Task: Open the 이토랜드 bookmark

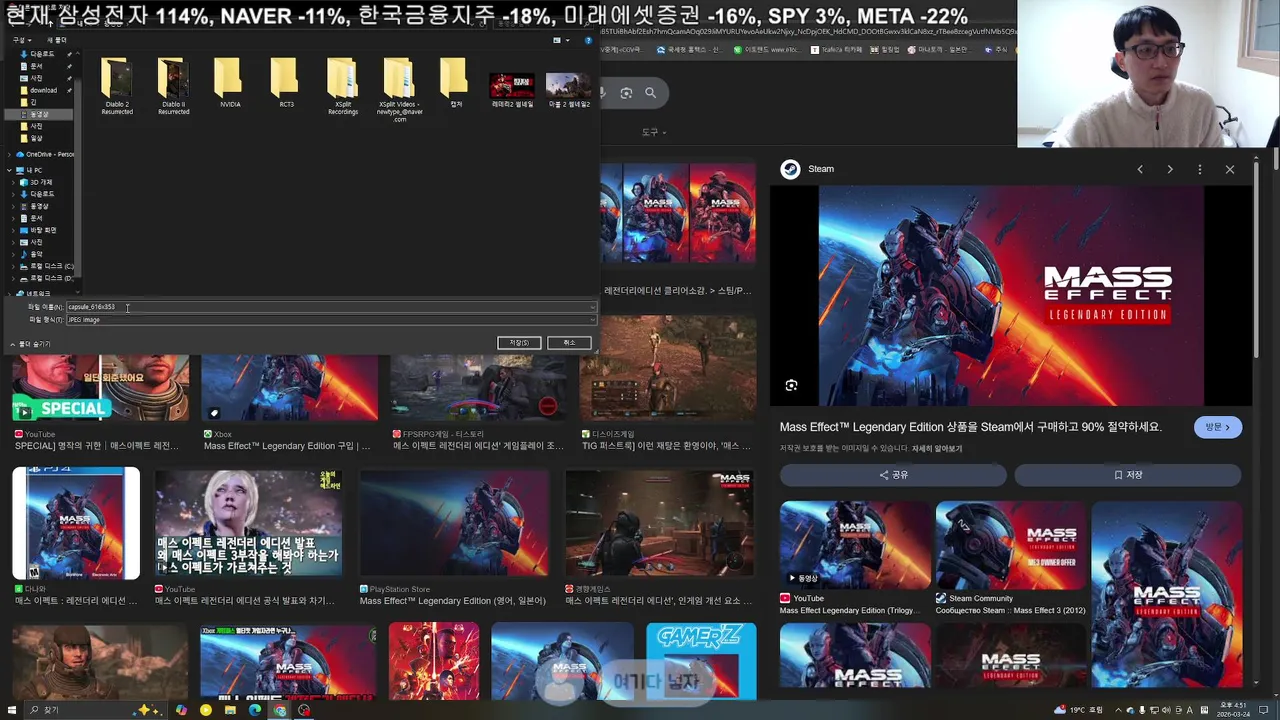Action: tap(767, 49)
